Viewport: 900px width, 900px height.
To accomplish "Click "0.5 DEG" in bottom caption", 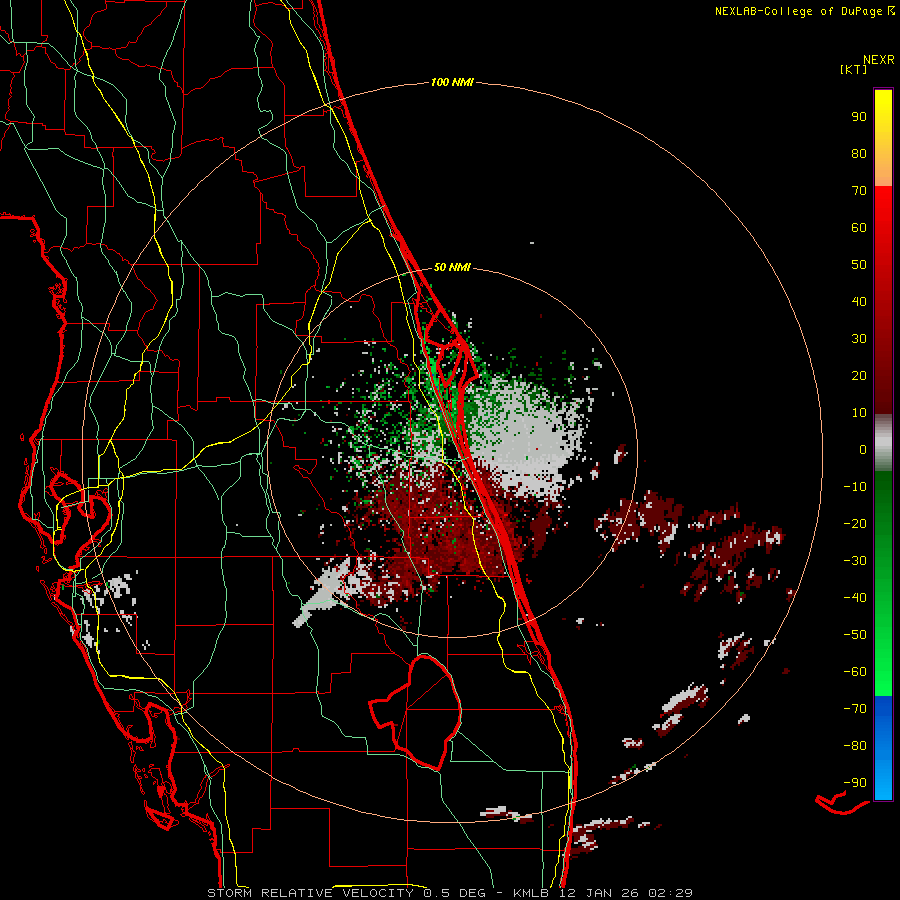I will [454, 893].
